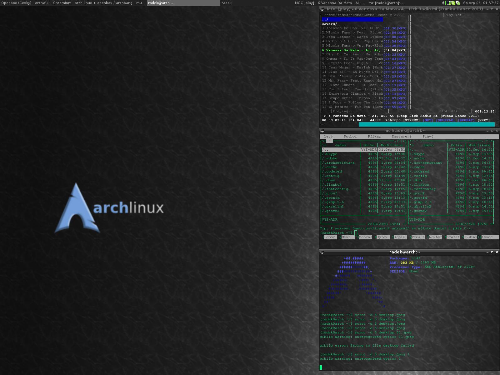This screenshot has width=500, height=375.
Task: Open the Right menu in Midnight Commander
Action: coord(428,136)
